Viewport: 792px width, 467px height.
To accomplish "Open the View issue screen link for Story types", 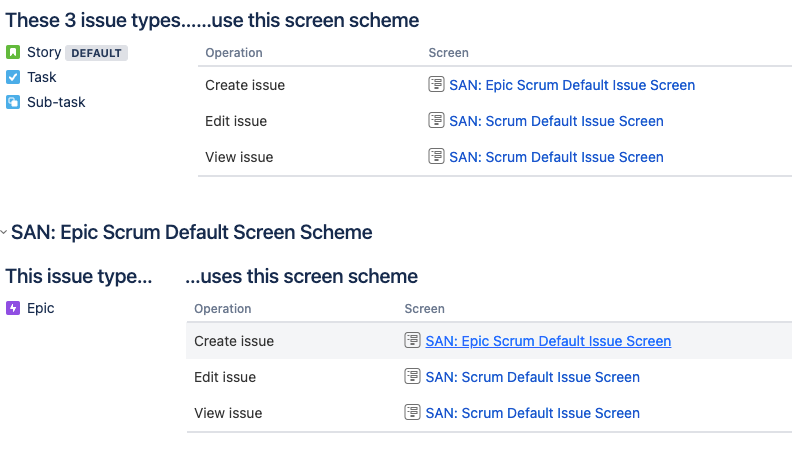I will (556, 157).
